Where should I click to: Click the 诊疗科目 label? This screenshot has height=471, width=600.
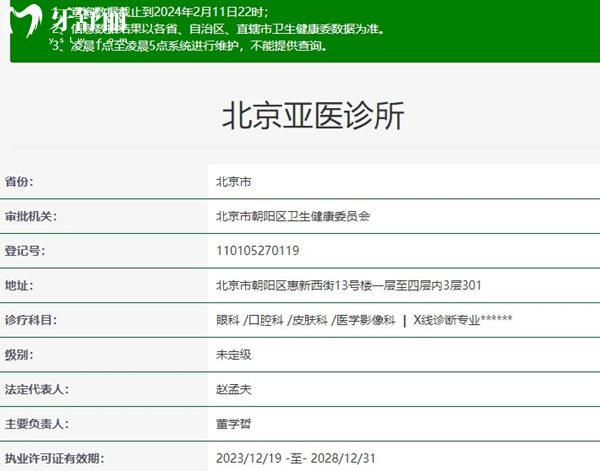point(31,320)
